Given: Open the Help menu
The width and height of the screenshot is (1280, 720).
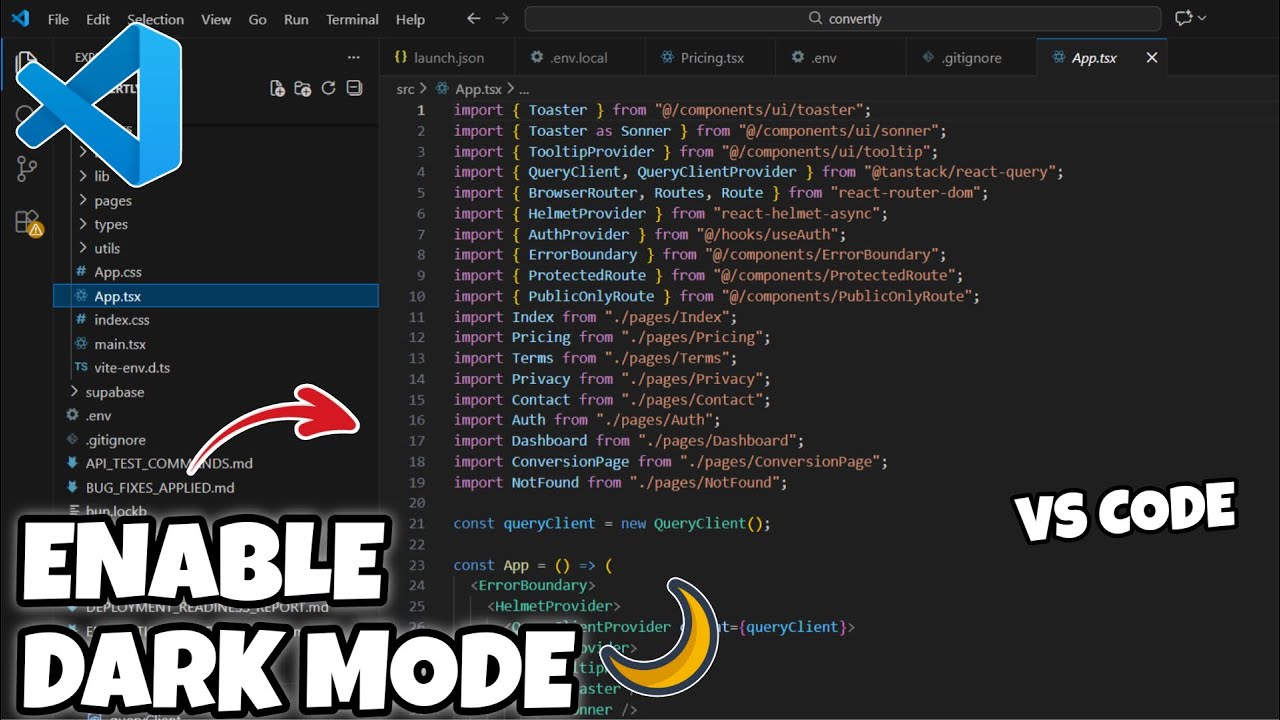Looking at the screenshot, I should click(x=410, y=19).
